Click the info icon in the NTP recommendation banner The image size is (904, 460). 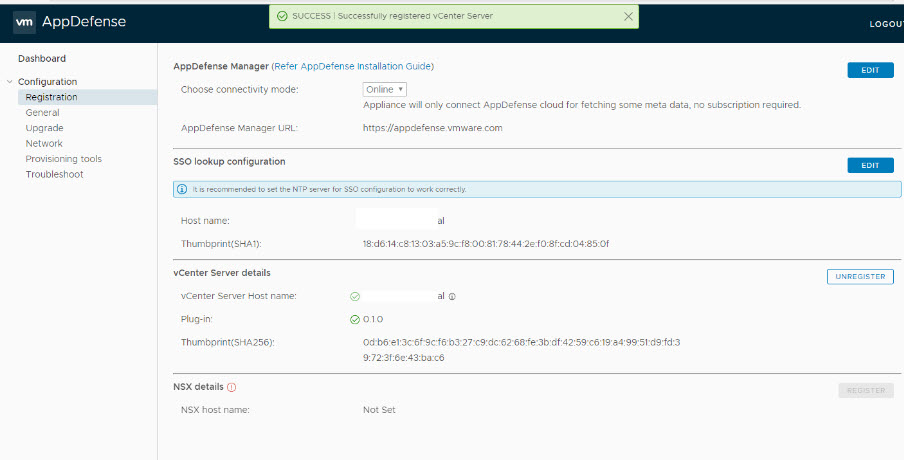[x=182, y=189]
